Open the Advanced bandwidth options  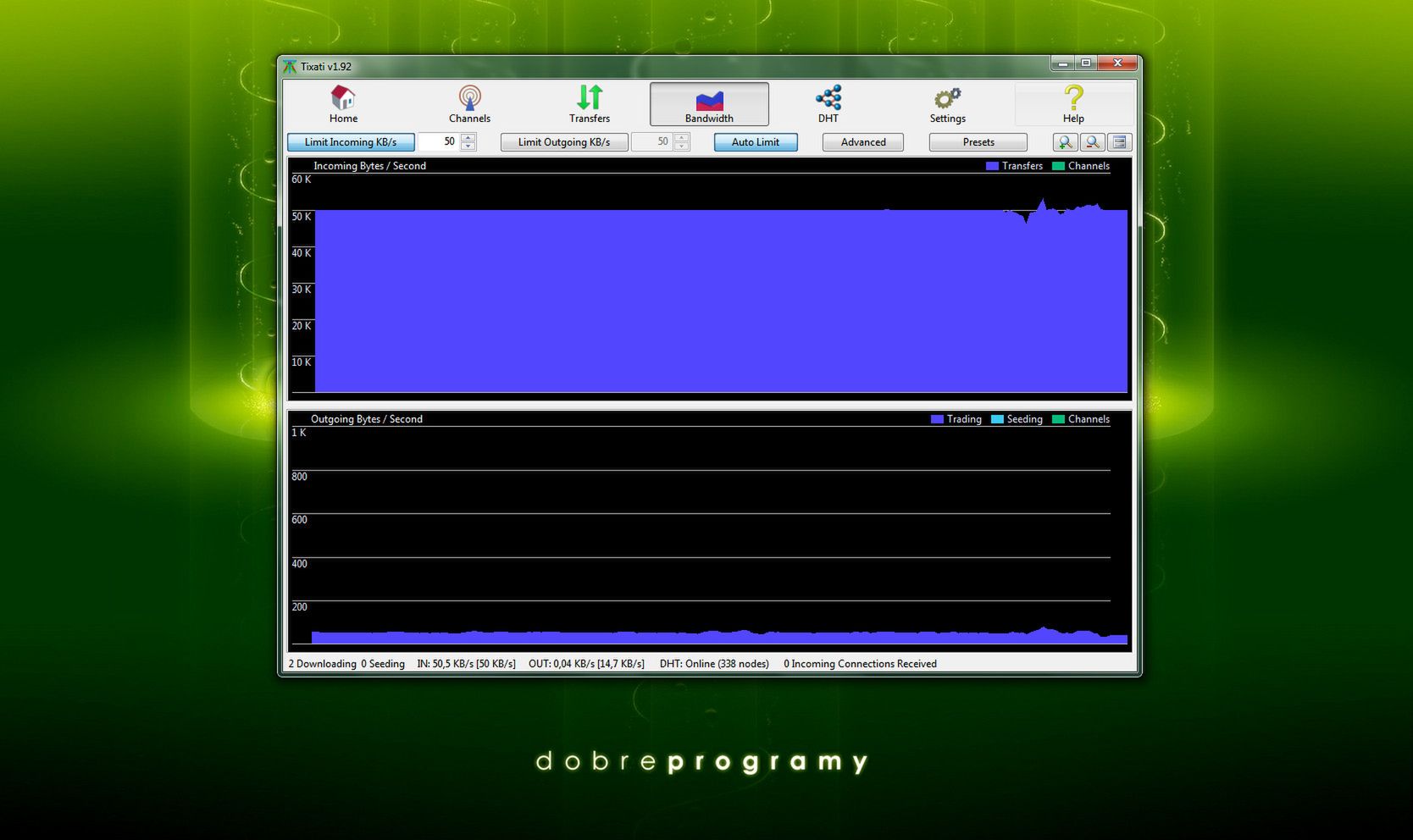(x=863, y=142)
